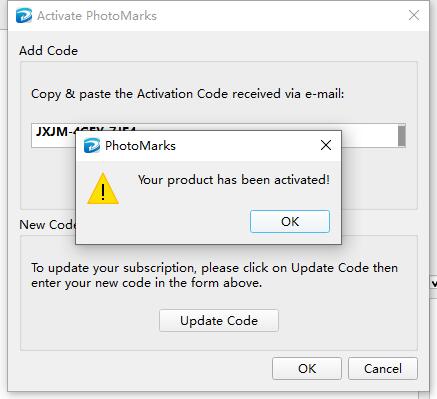The height and width of the screenshot is (399, 437).
Task: Click the 'PhotoMarks' popup title bar text
Action: (x=140, y=146)
